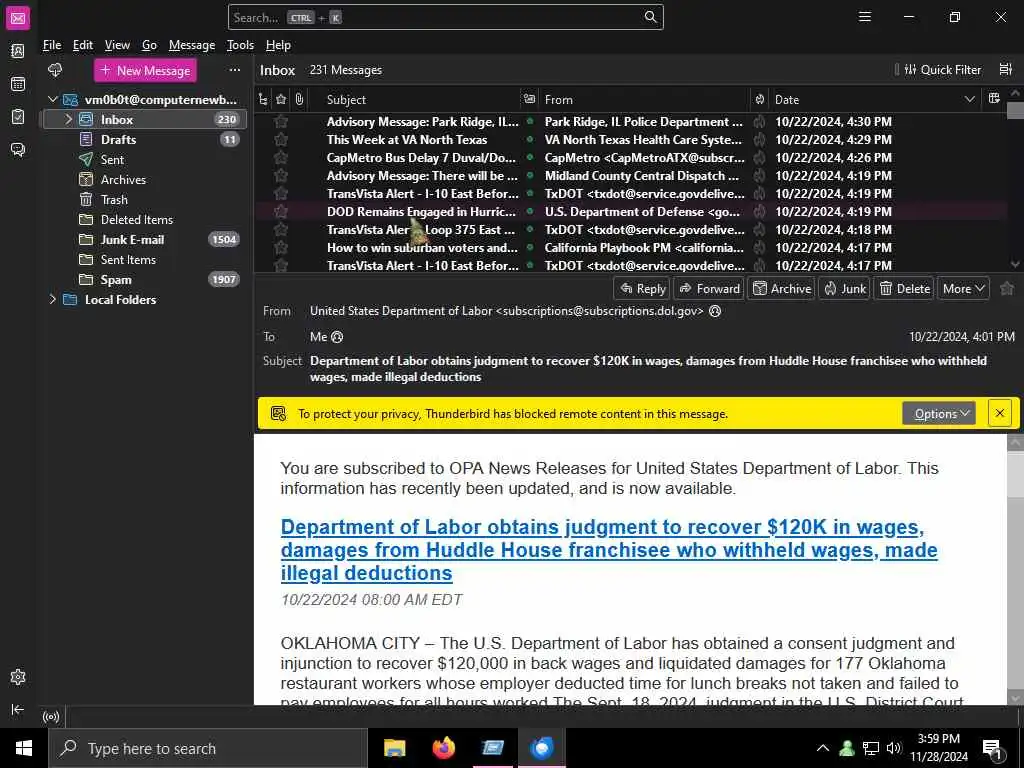Mark the opened message as Junk
This screenshot has height=768, width=1024.
844,288
